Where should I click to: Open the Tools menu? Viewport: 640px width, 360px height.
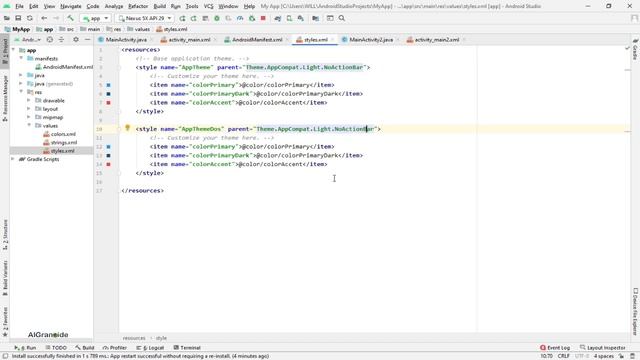pyautogui.click(x=192, y=6)
